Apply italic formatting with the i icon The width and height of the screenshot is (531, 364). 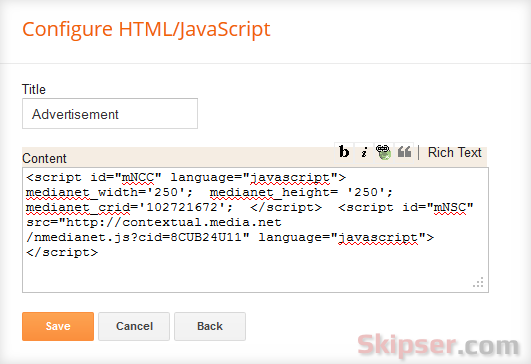364,152
